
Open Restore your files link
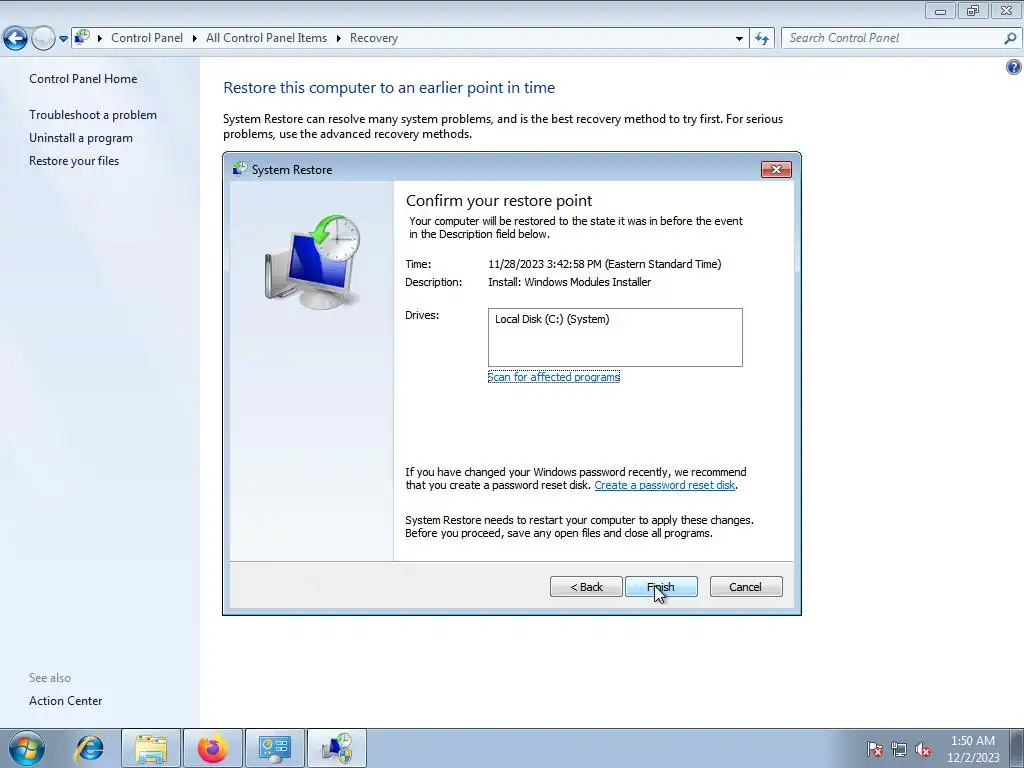74,161
